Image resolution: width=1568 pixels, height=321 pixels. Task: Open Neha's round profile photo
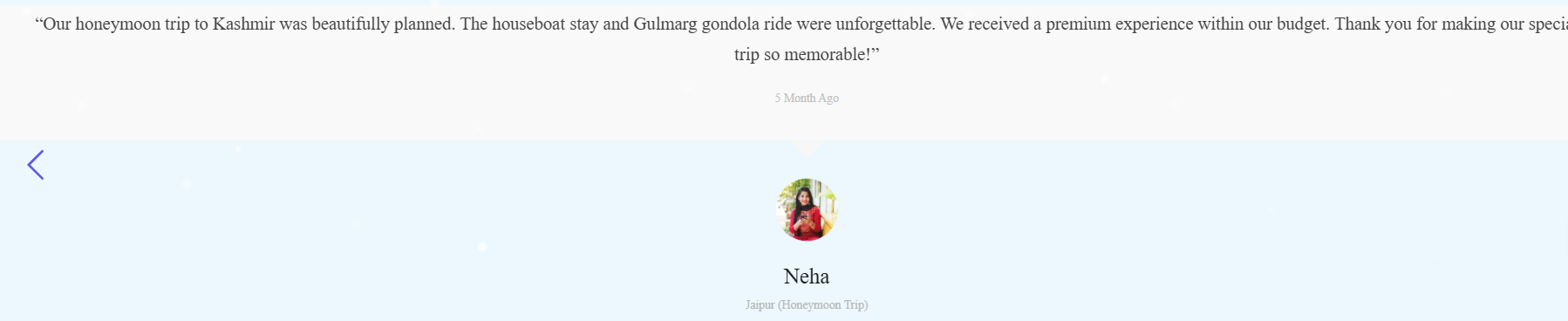[x=807, y=209]
